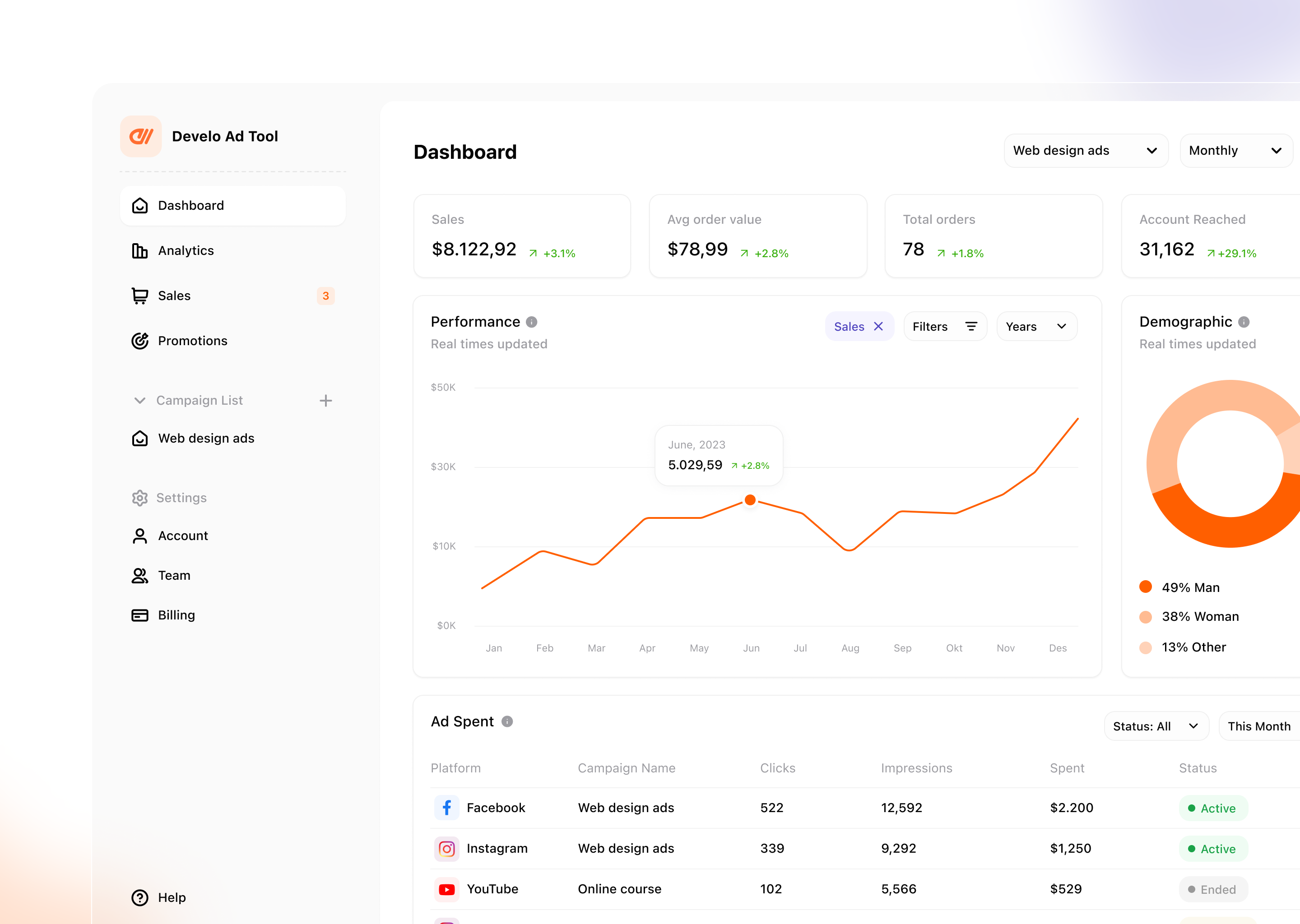Image resolution: width=1300 pixels, height=924 pixels.
Task: Click the Ended status badge for YouTube
Action: coord(1213,889)
